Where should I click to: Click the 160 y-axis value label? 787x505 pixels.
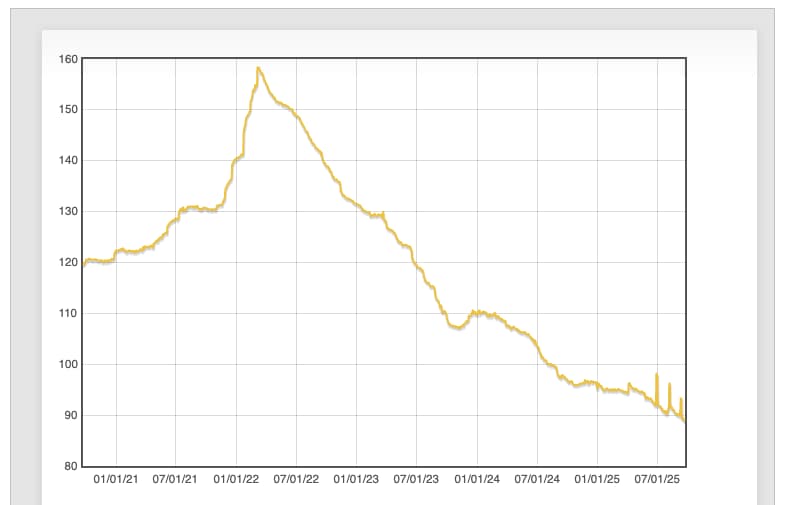[x=67, y=59]
